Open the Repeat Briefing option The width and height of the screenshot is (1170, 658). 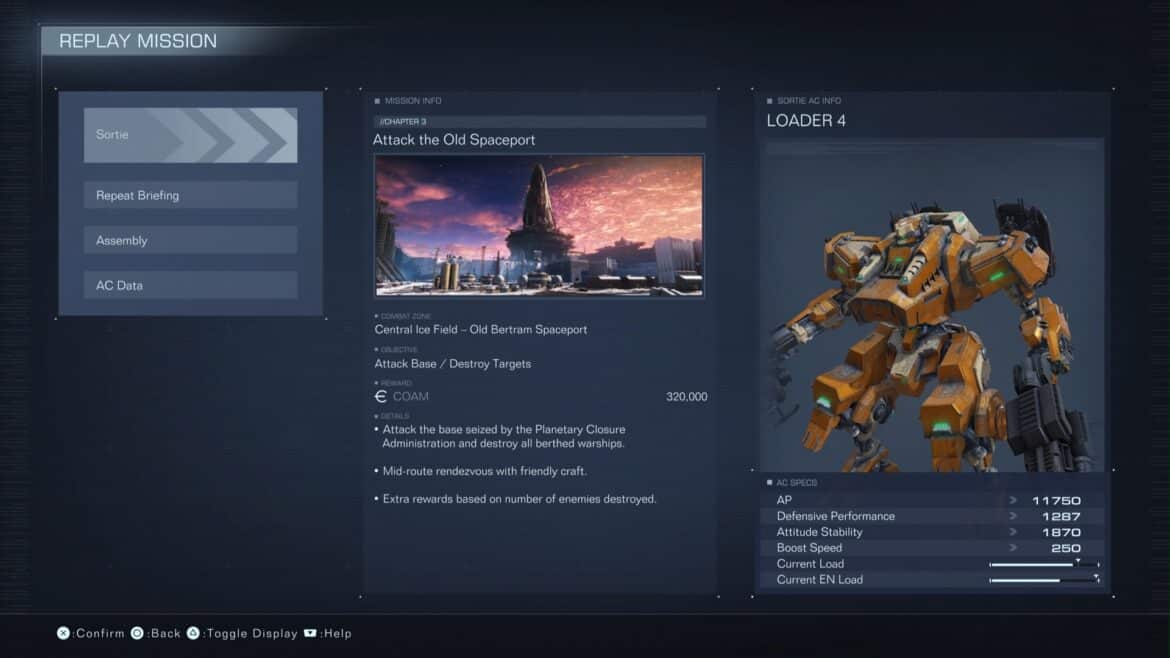click(x=190, y=195)
